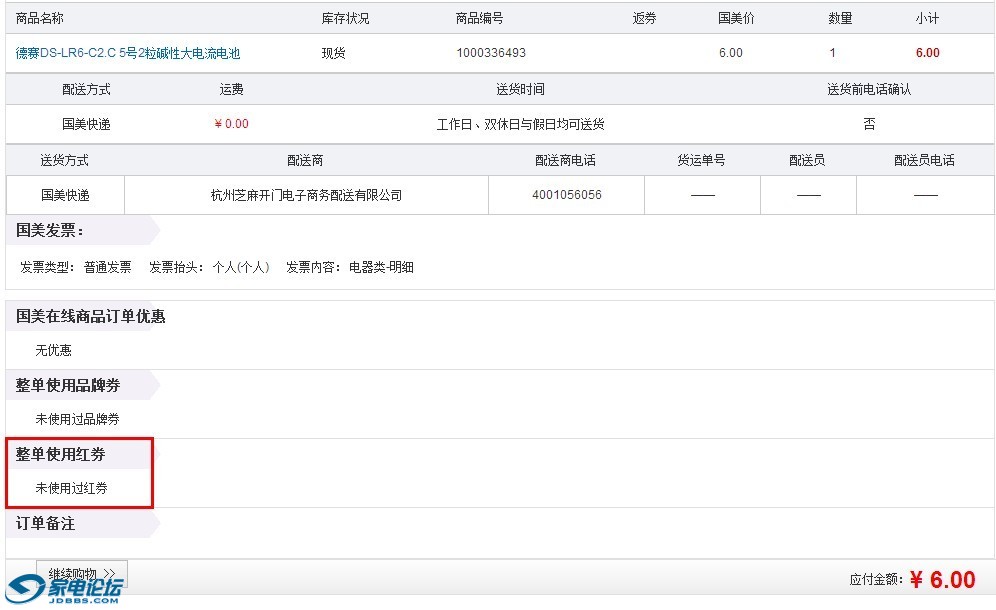Select product number 1000336493
The height and width of the screenshot is (610, 996).
tap(491, 53)
